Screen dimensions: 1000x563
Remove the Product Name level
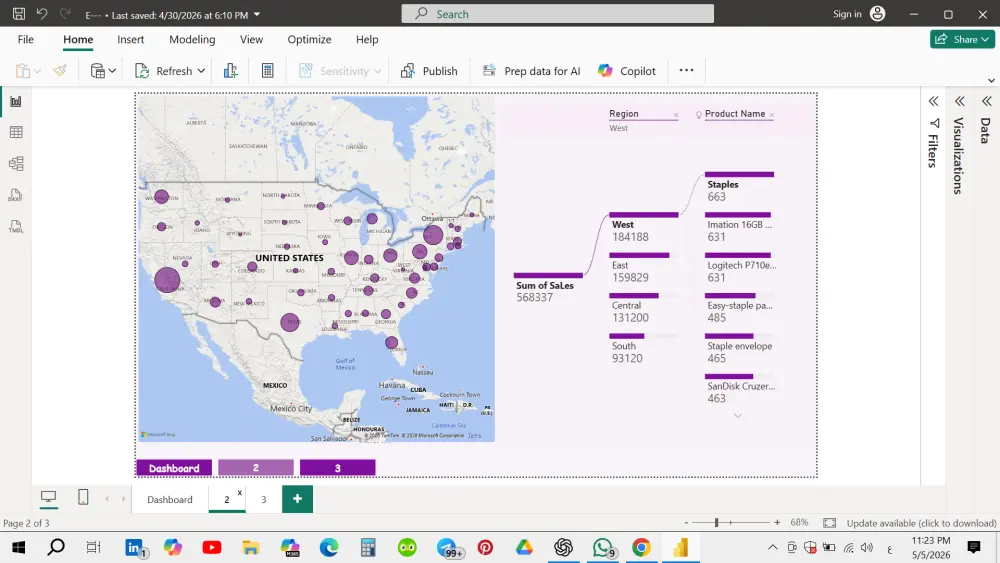pyautogui.click(x=772, y=115)
